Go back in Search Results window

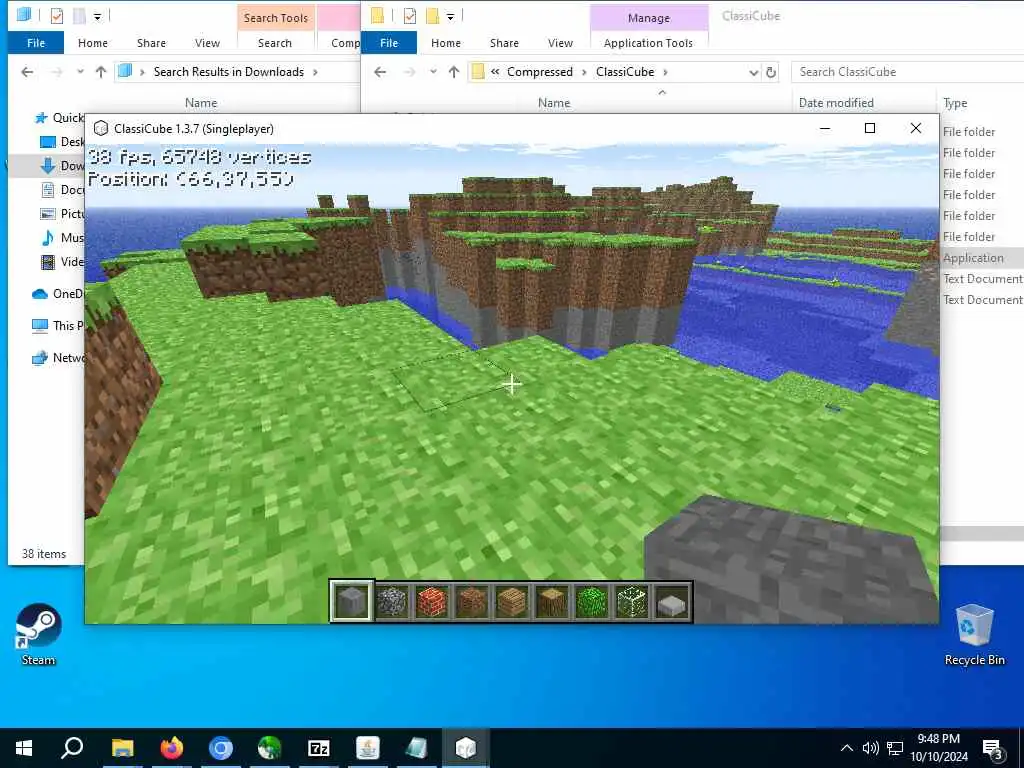27,72
